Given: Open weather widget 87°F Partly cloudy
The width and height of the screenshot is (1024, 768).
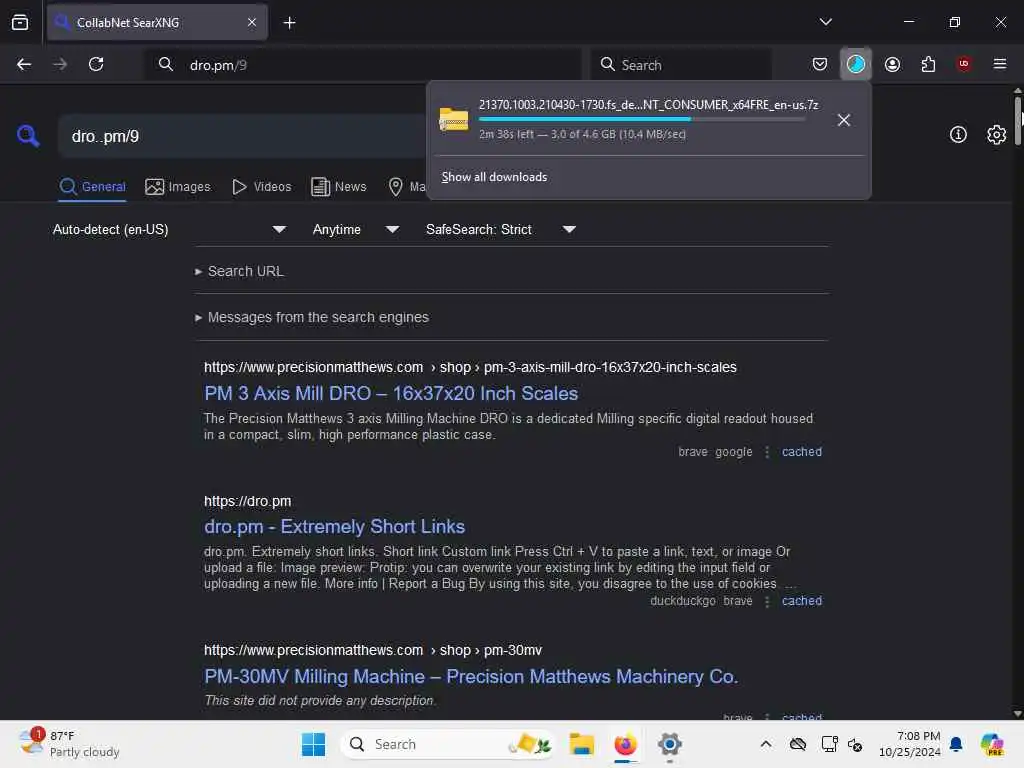Looking at the screenshot, I should [69, 744].
